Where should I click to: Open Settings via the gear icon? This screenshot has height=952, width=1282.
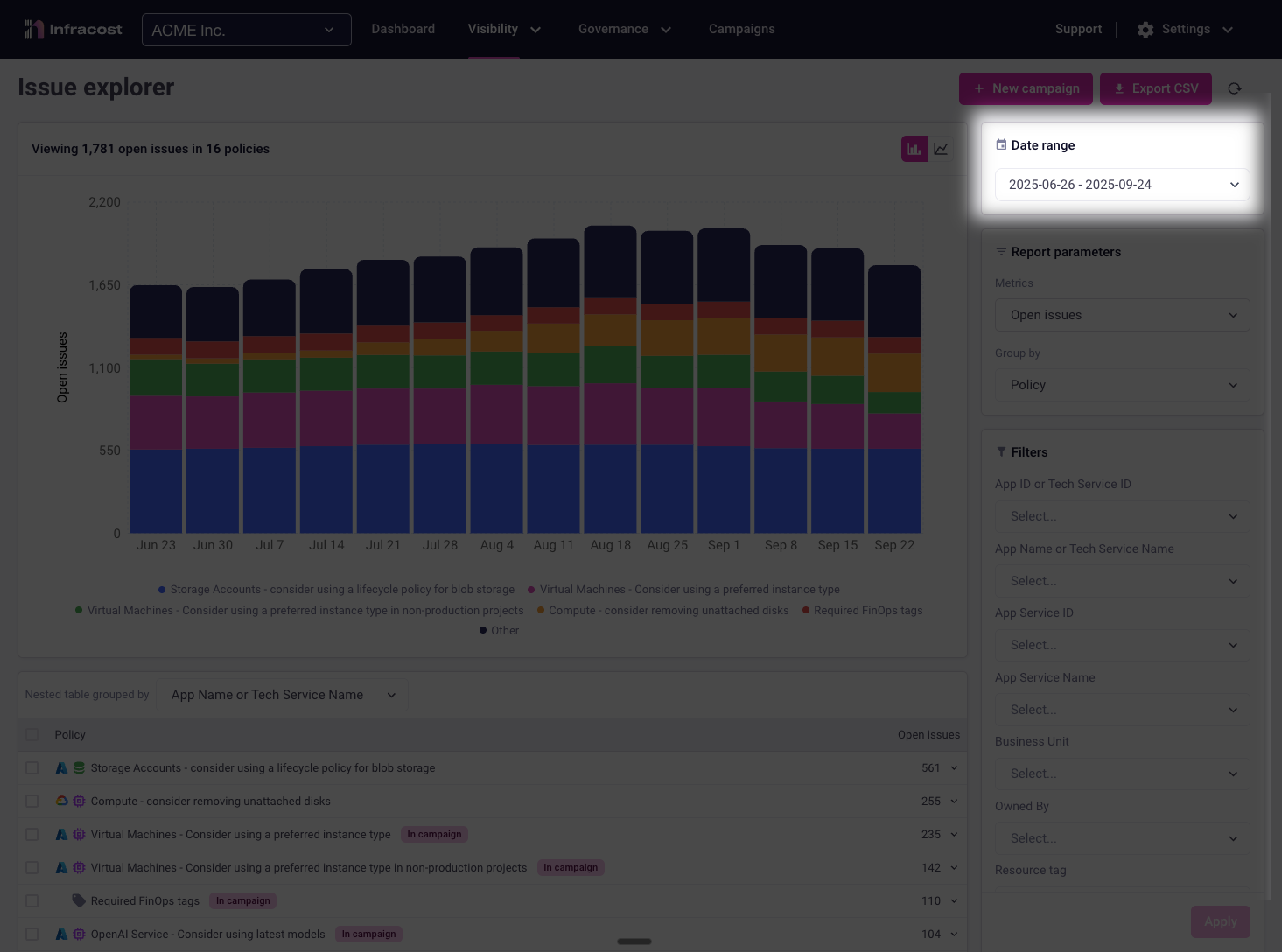click(x=1145, y=30)
